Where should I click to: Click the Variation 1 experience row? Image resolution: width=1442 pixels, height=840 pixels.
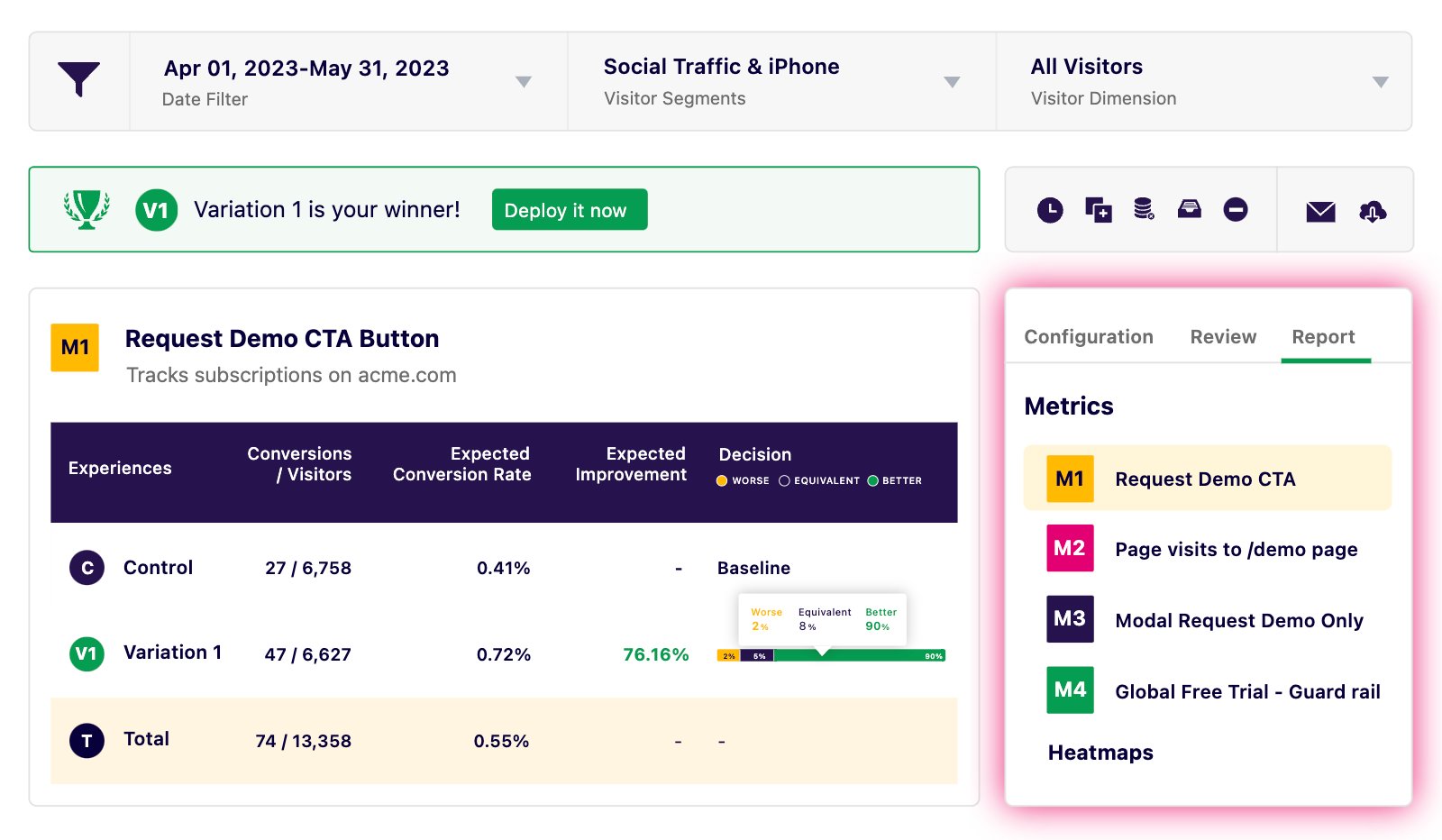pyautogui.click(x=172, y=653)
